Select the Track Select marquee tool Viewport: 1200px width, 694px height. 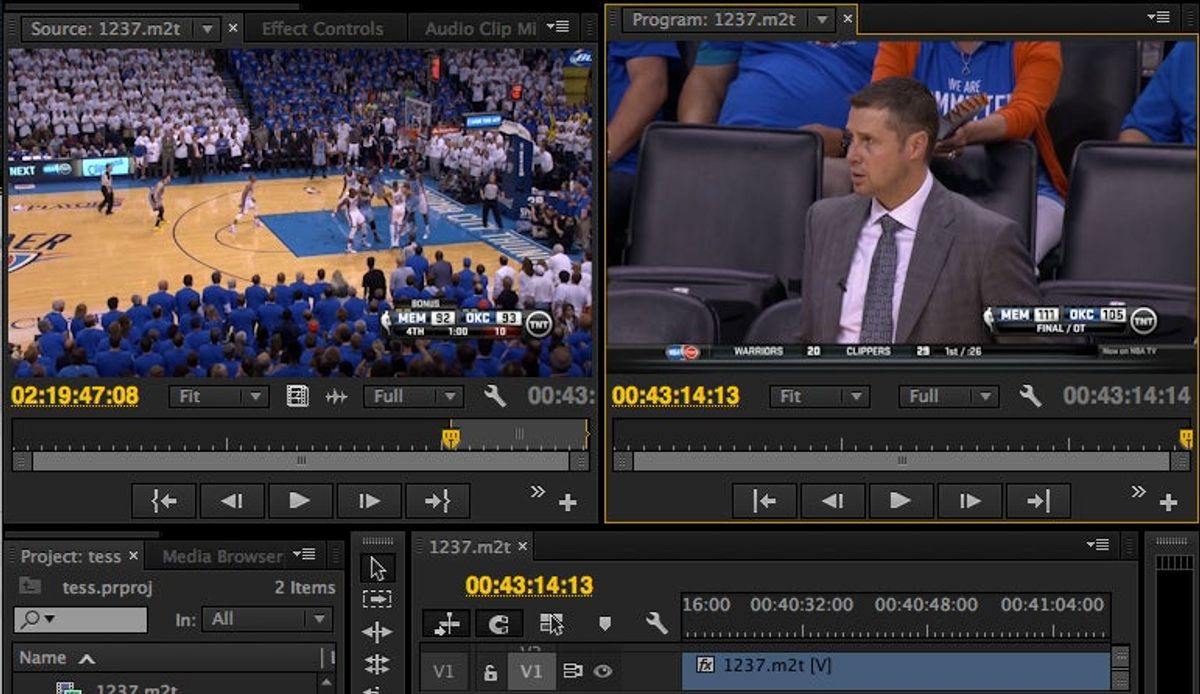coord(377,599)
